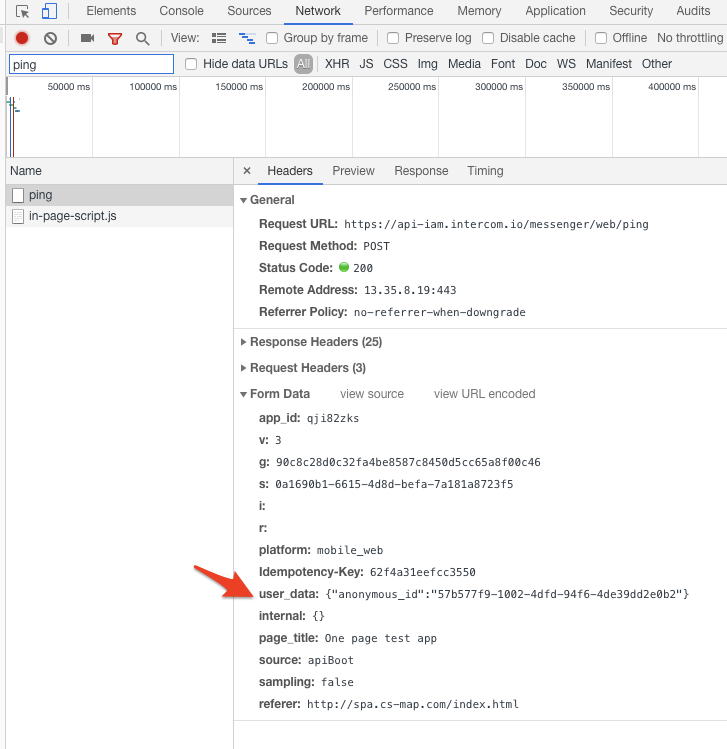The height and width of the screenshot is (749, 727).
Task: Click the timeline overview waterfall marks
Action: (13, 106)
